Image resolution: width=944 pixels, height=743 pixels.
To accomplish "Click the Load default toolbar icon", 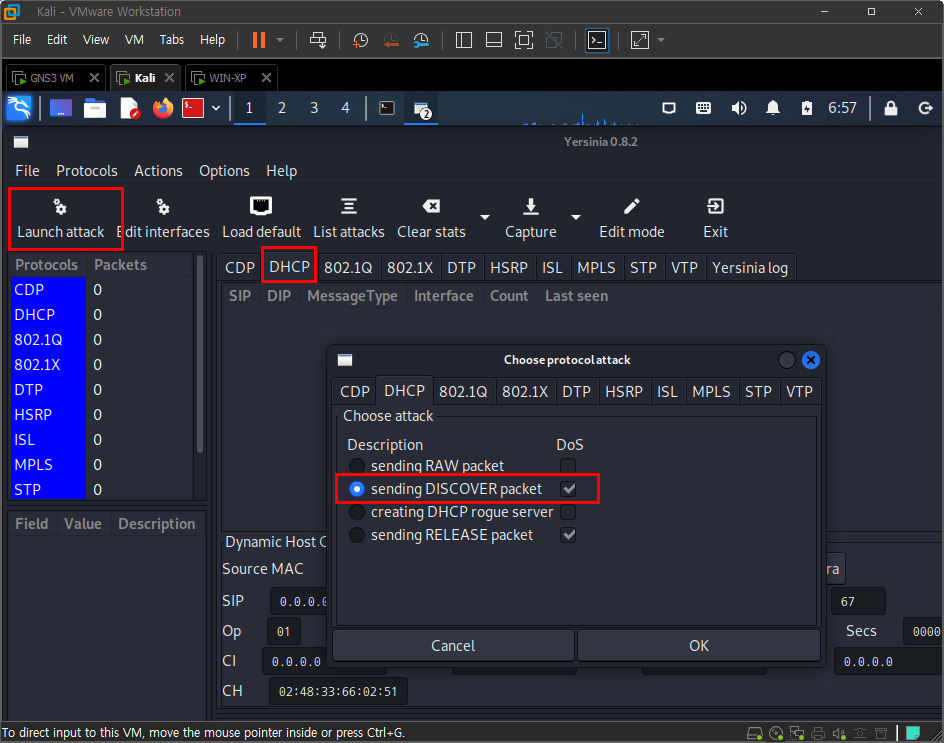I will coord(261,207).
